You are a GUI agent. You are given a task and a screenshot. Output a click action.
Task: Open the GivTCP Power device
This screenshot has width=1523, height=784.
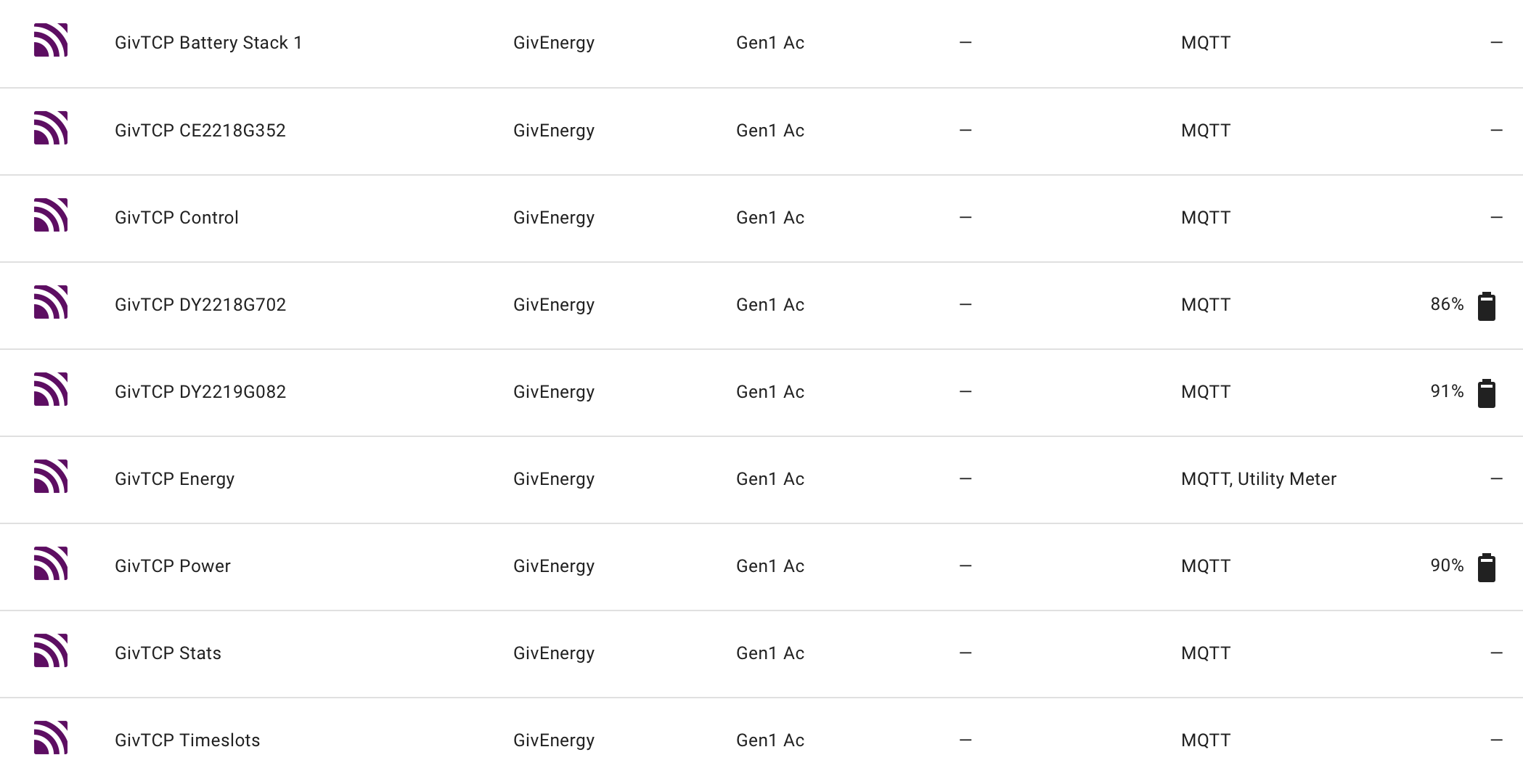coord(173,566)
